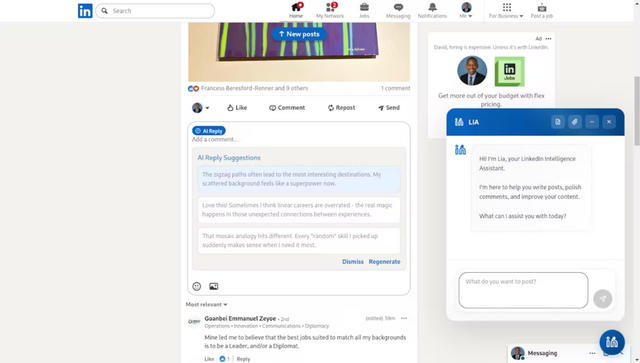Open the Me profile dropdown
Screen dimensions: 640x363
(466, 11)
